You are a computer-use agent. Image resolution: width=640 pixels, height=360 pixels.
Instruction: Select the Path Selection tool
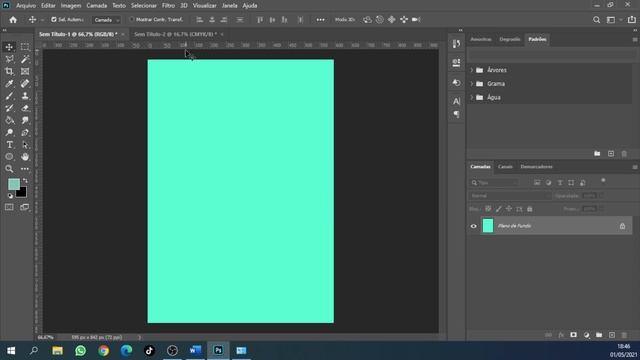click(25, 145)
